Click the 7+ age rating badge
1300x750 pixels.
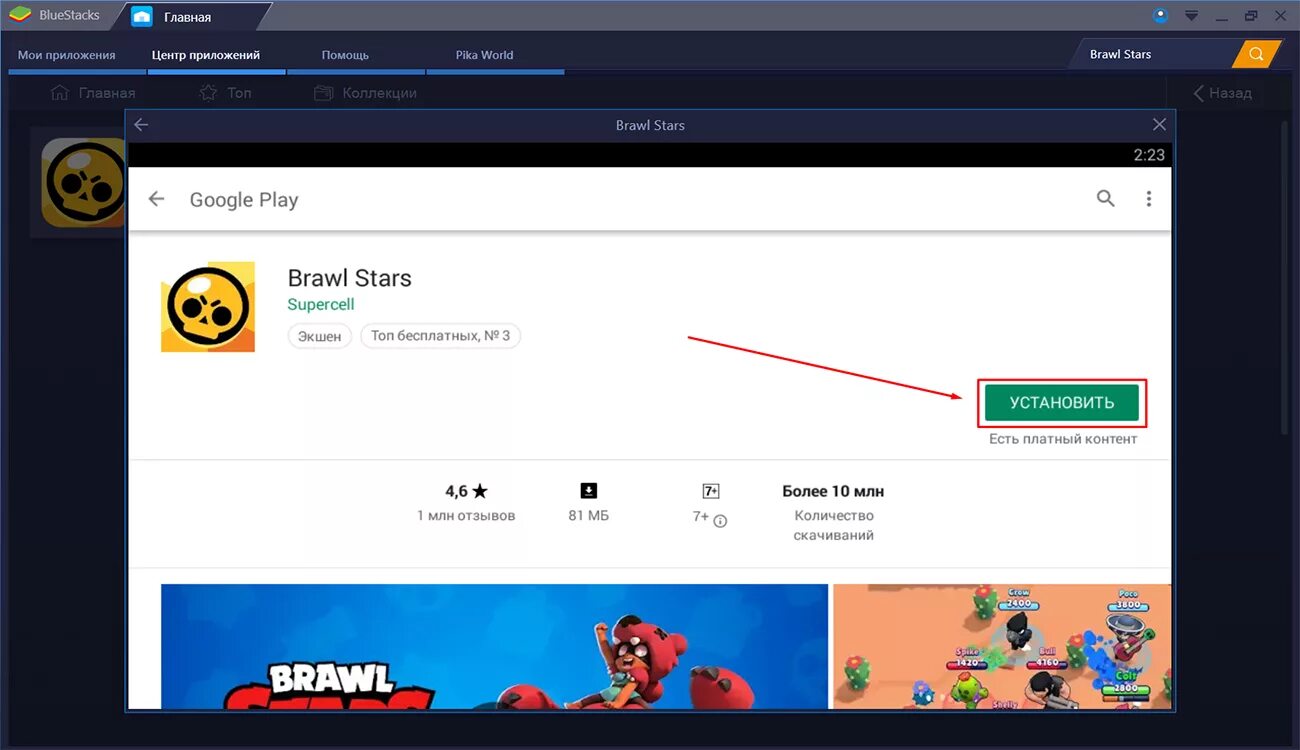(x=711, y=491)
